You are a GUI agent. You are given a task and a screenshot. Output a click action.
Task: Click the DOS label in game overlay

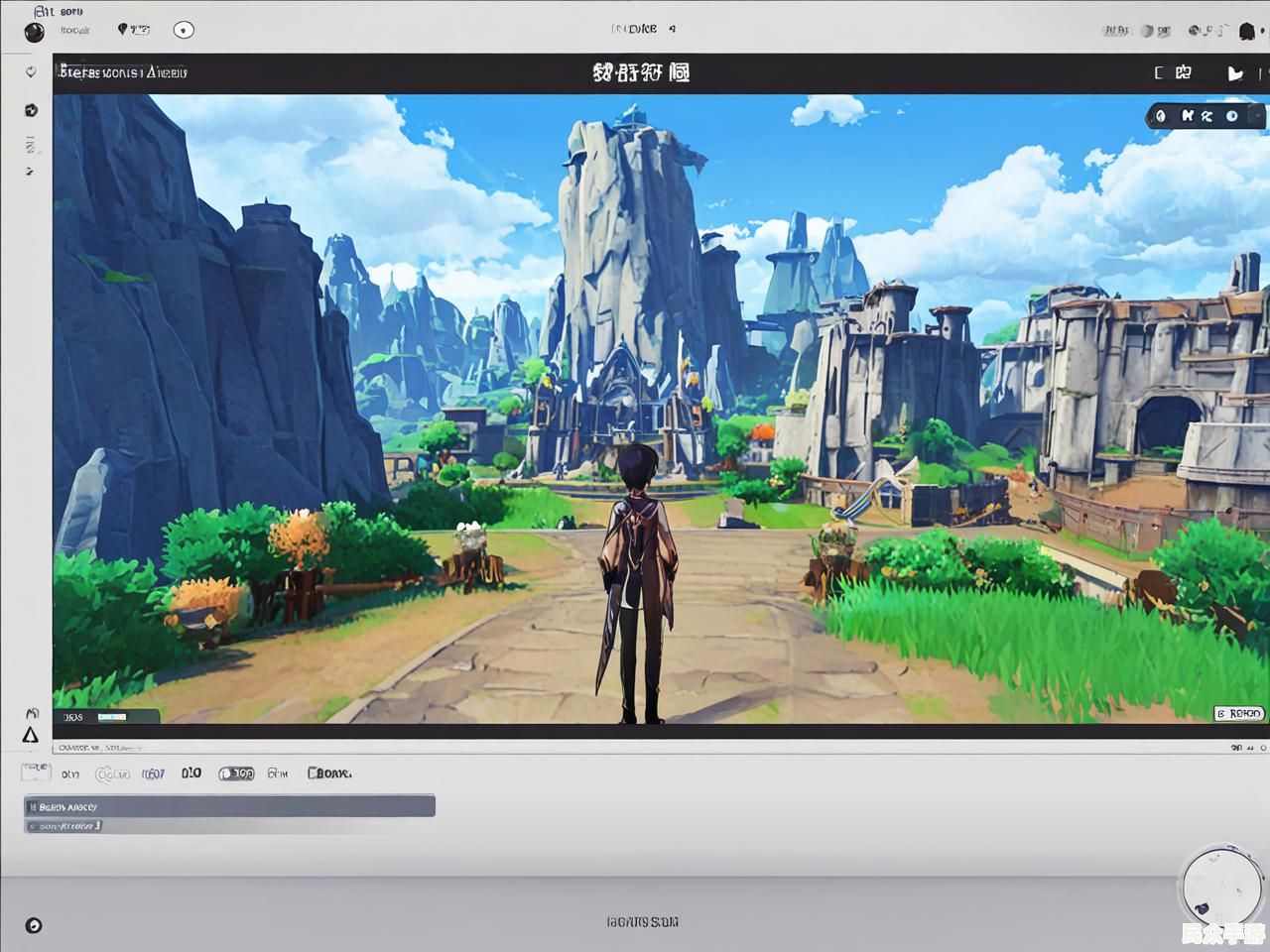pyautogui.click(x=73, y=716)
